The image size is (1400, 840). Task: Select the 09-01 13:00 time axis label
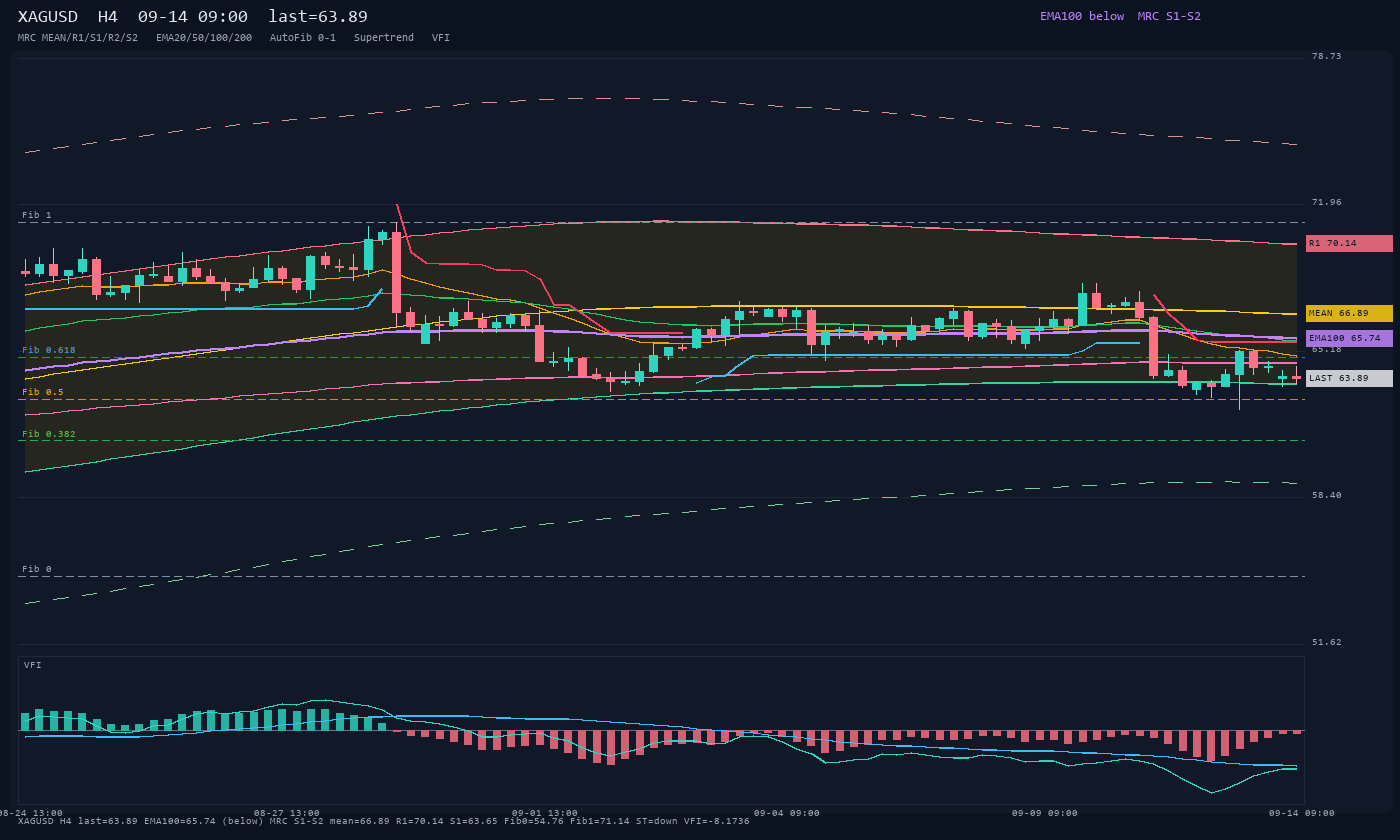click(545, 813)
